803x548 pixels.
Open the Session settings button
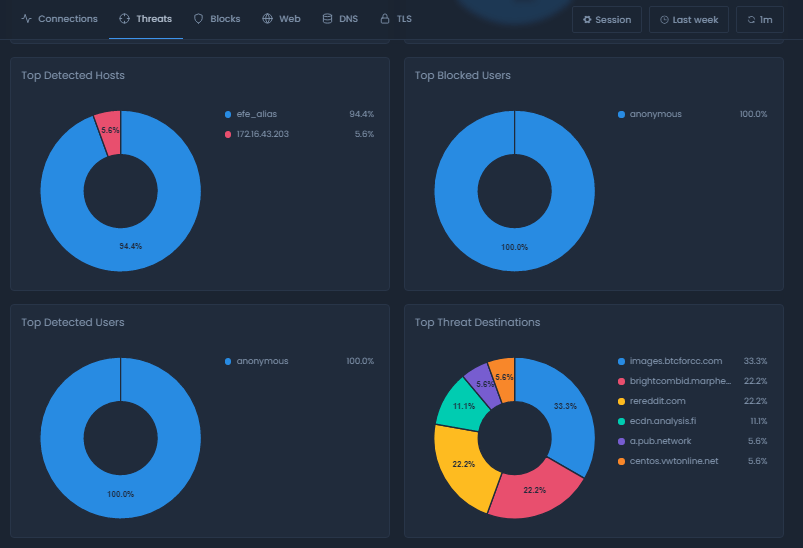point(607,19)
